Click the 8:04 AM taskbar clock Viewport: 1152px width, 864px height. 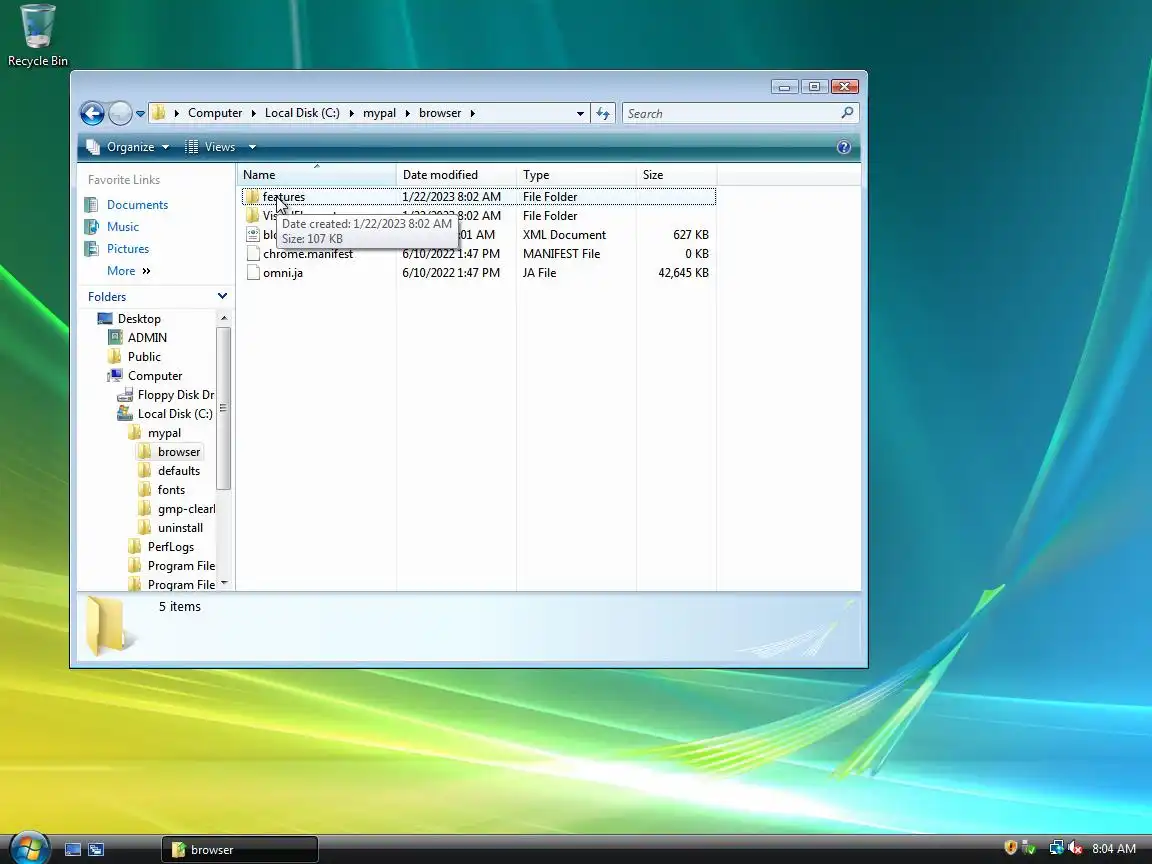(x=1114, y=849)
